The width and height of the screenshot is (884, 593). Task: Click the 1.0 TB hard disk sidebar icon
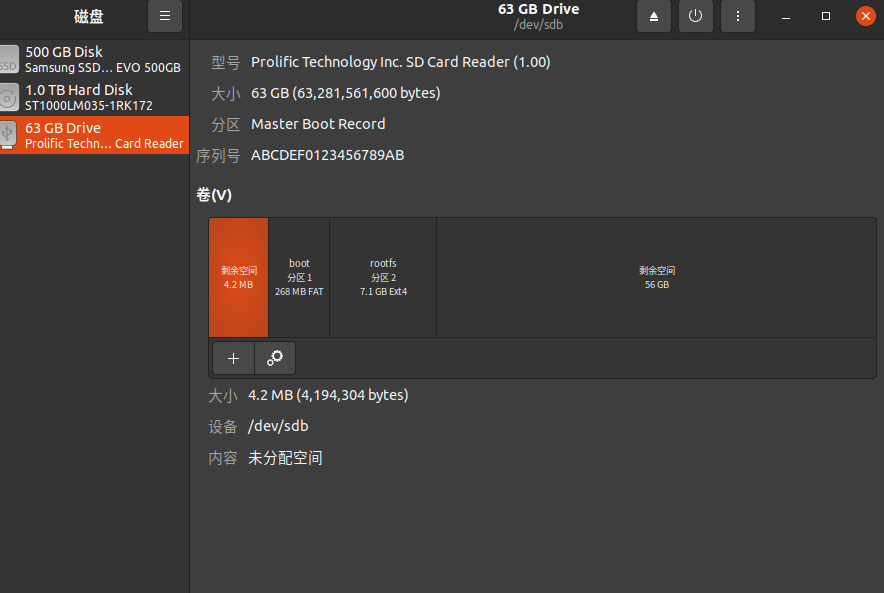point(9,96)
